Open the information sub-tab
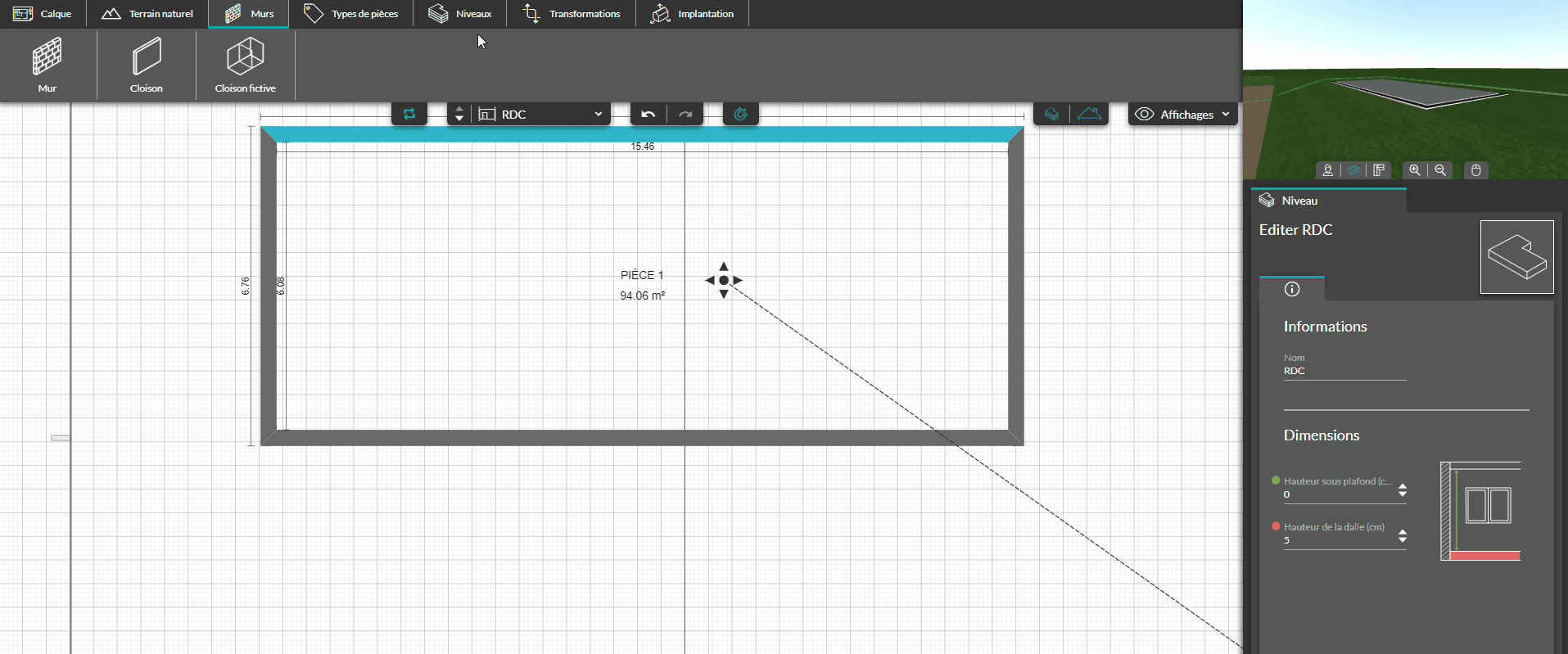The width and height of the screenshot is (1568, 654). tap(1292, 289)
